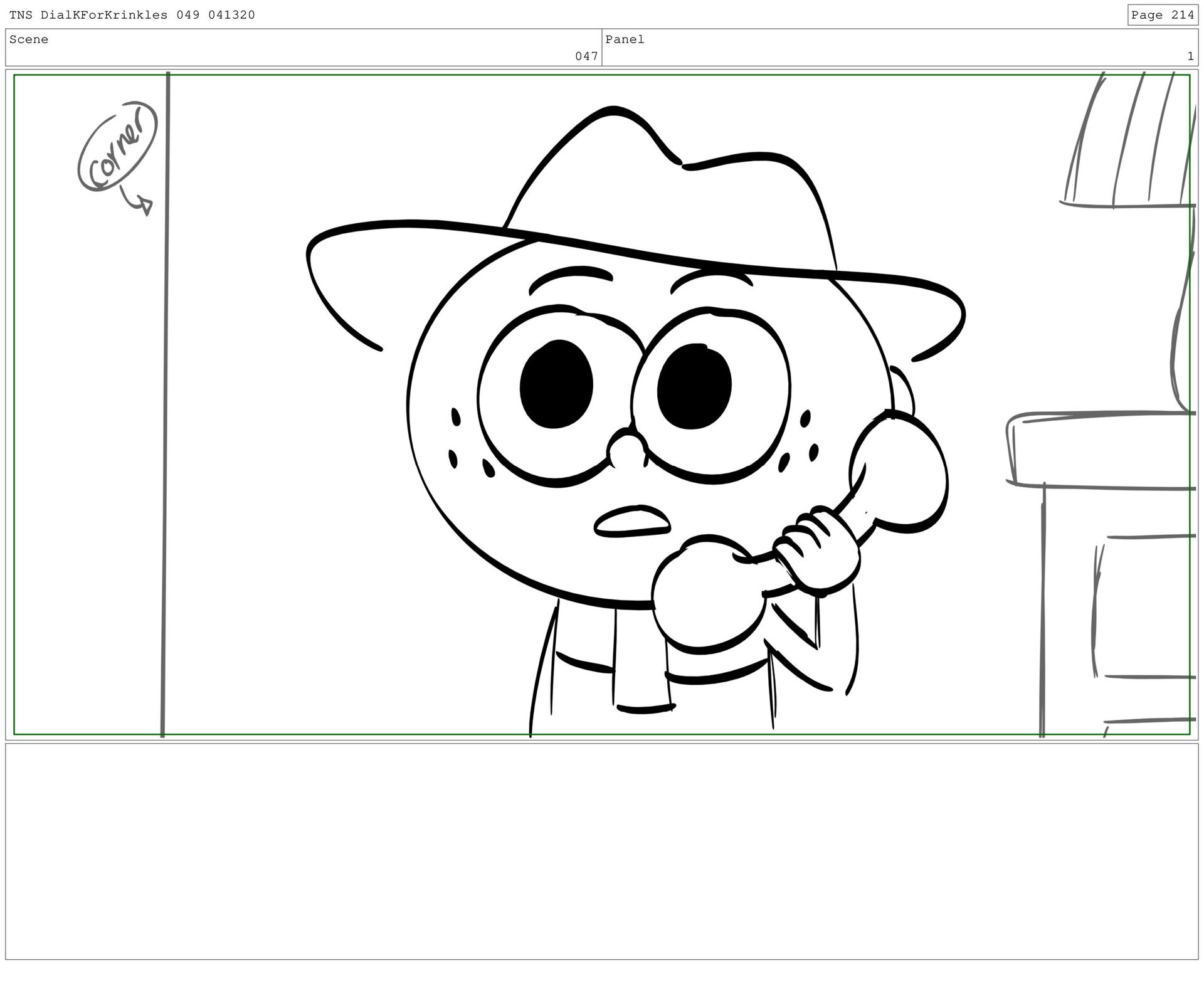The height and width of the screenshot is (1007, 1204).
Task: Click the 'Panel' header label
Action: point(625,40)
